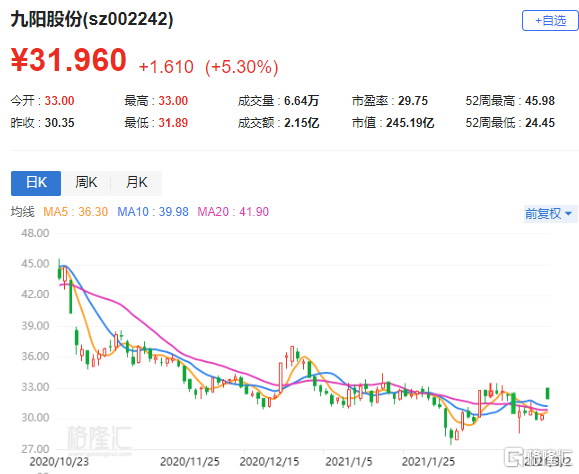Click the 52周最低 value 24.45
Image resolution: width=579 pixels, height=474 pixels.
point(540,123)
